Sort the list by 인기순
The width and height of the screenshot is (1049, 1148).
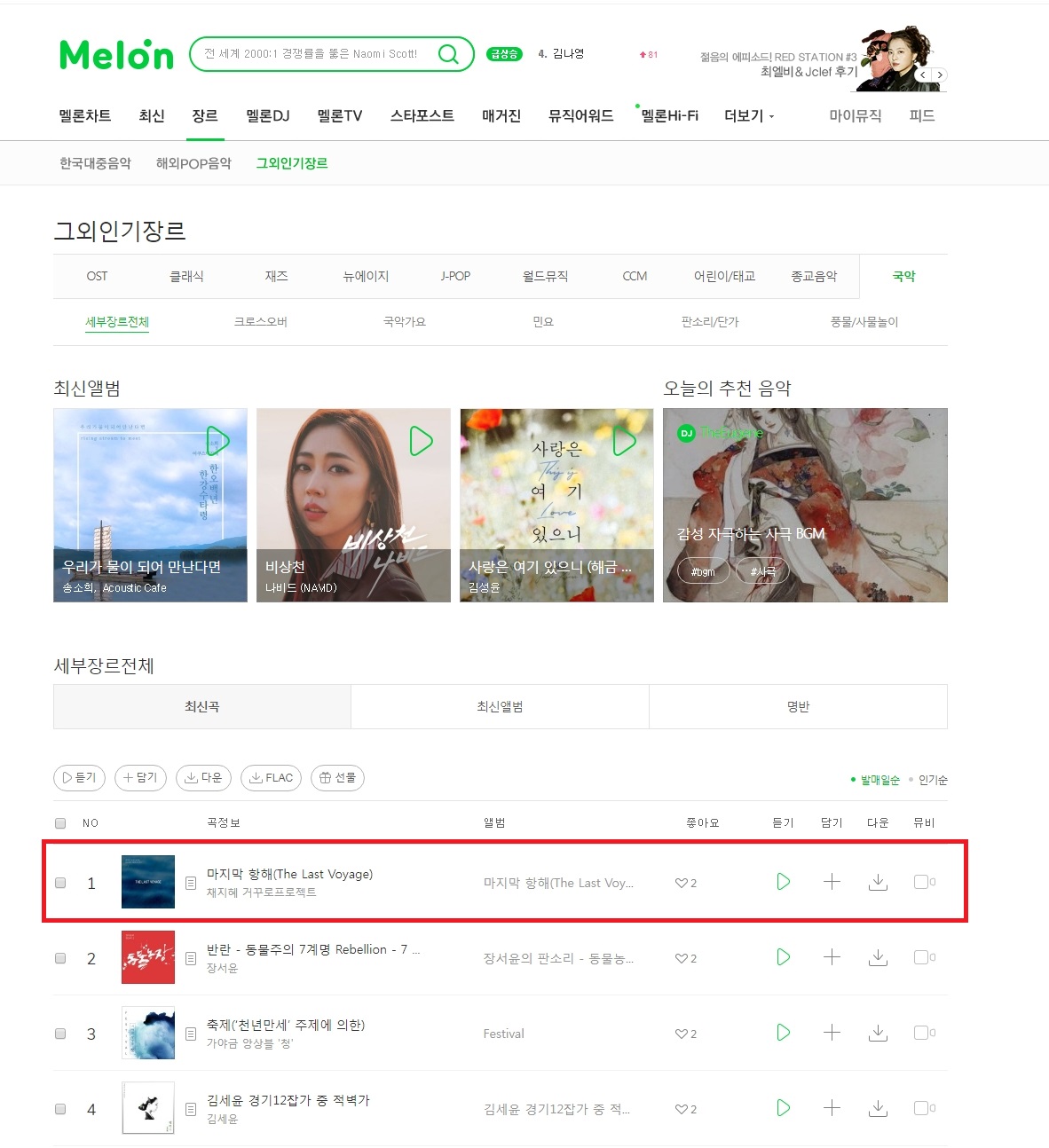point(933,780)
